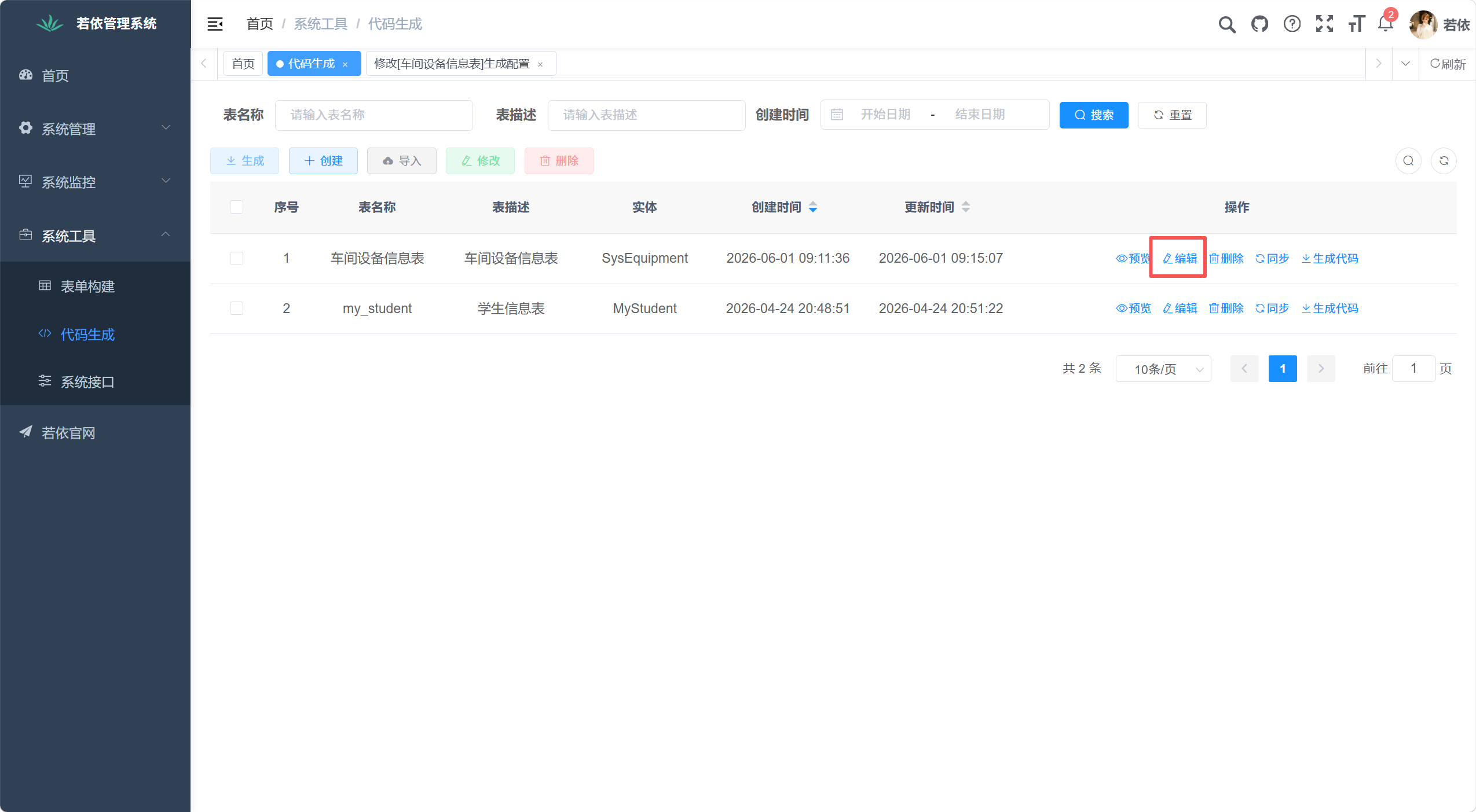The image size is (1476, 812).
Task: Click the 结束日期 date field
Action: (980, 115)
